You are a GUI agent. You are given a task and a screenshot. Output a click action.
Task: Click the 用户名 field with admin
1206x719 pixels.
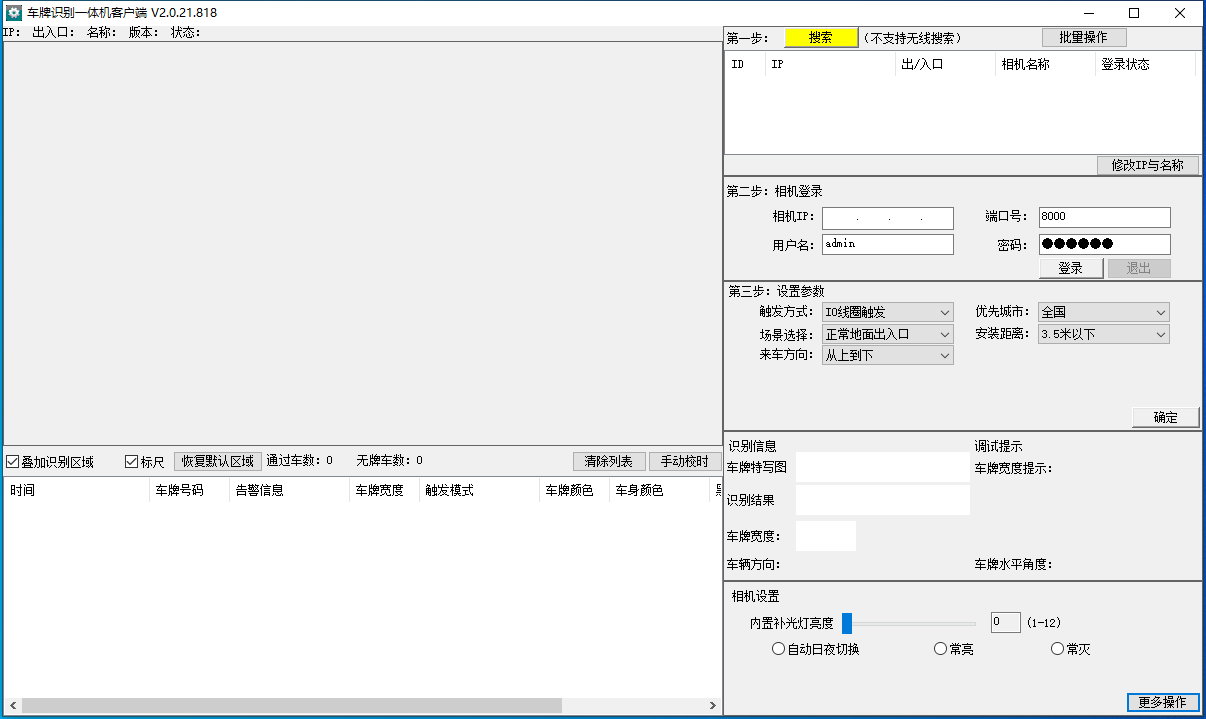click(x=888, y=244)
